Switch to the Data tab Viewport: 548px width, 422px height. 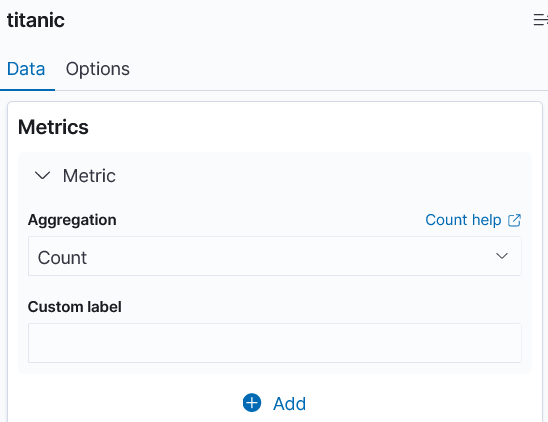click(26, 69)
